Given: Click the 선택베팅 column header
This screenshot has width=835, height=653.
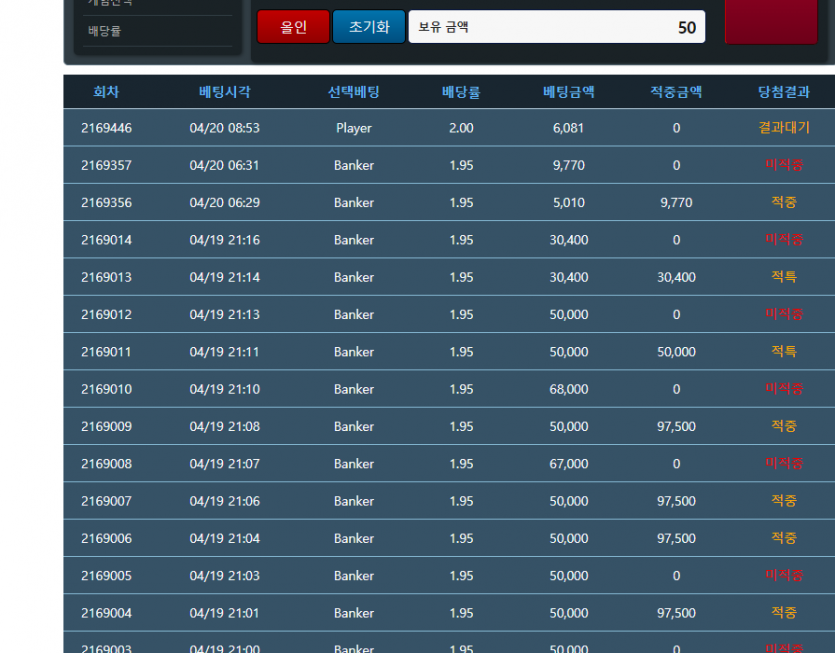Looking at the screenshot, I should click(x=353, y=92).
